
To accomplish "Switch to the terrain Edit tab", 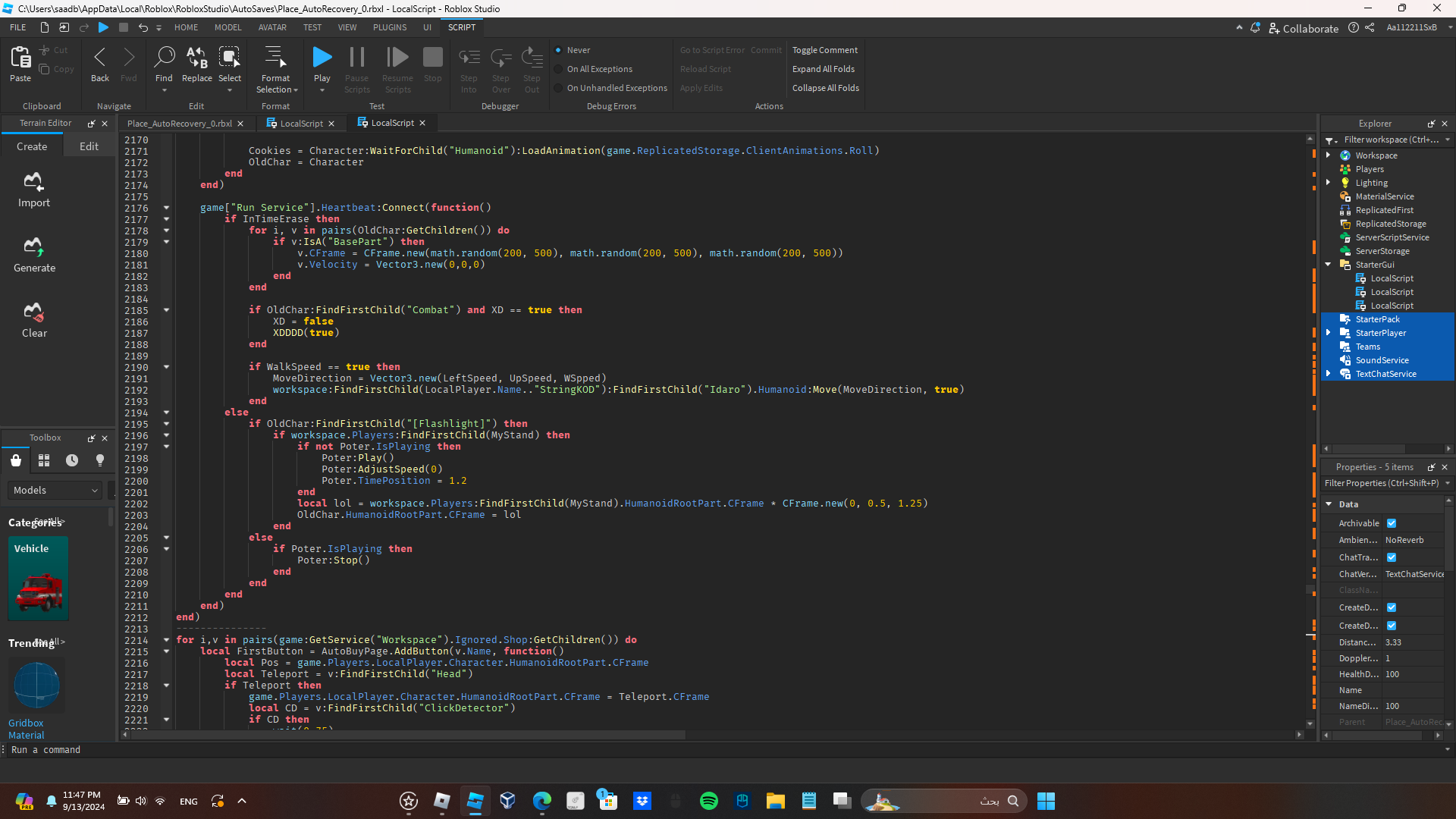I will point(89,147).
